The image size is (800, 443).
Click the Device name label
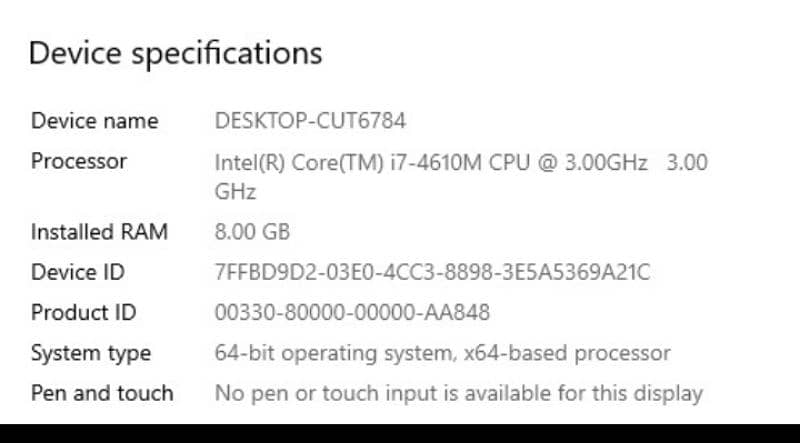tap(94, 121)
